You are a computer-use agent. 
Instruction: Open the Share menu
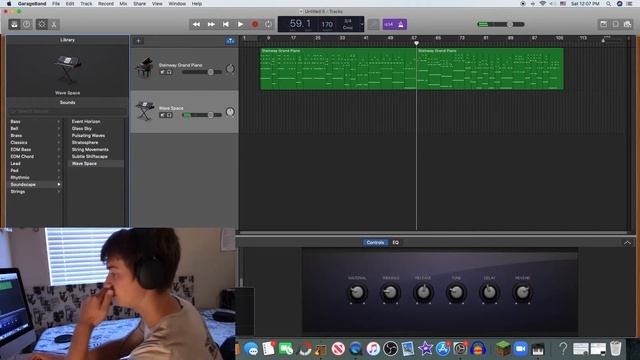(x=140, y=4)
